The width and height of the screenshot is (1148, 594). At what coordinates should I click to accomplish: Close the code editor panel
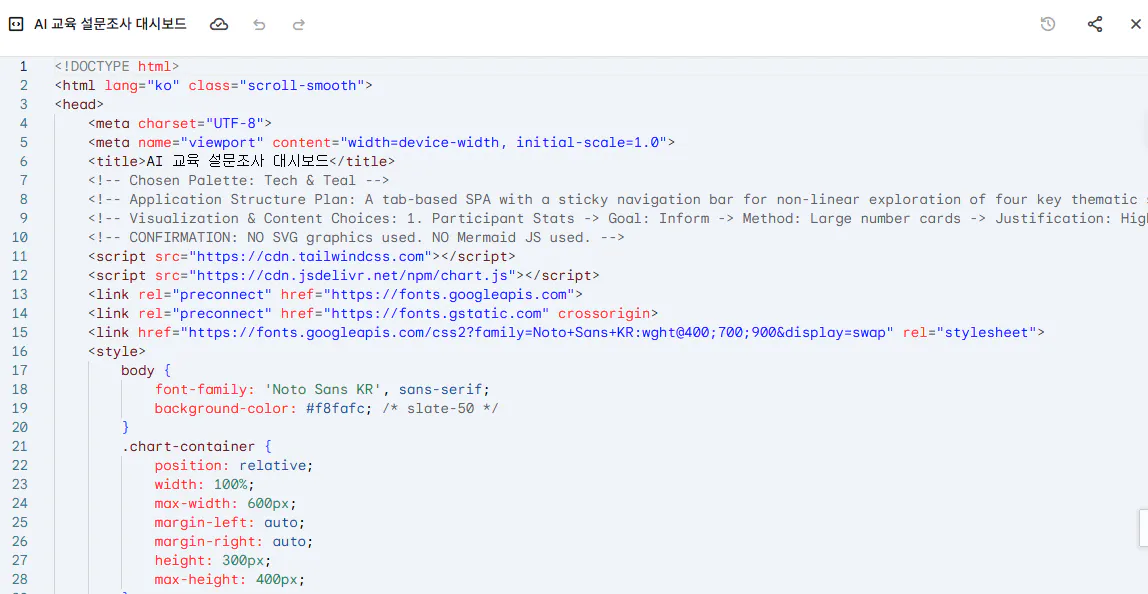click(x=1136, y=24)
